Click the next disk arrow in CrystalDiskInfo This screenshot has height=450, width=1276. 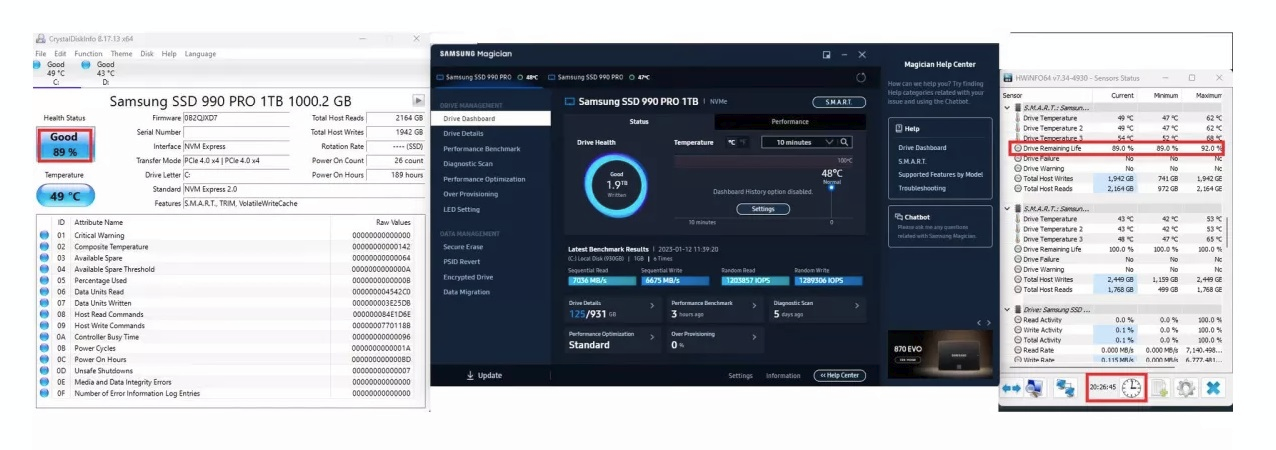click(418, 101)
